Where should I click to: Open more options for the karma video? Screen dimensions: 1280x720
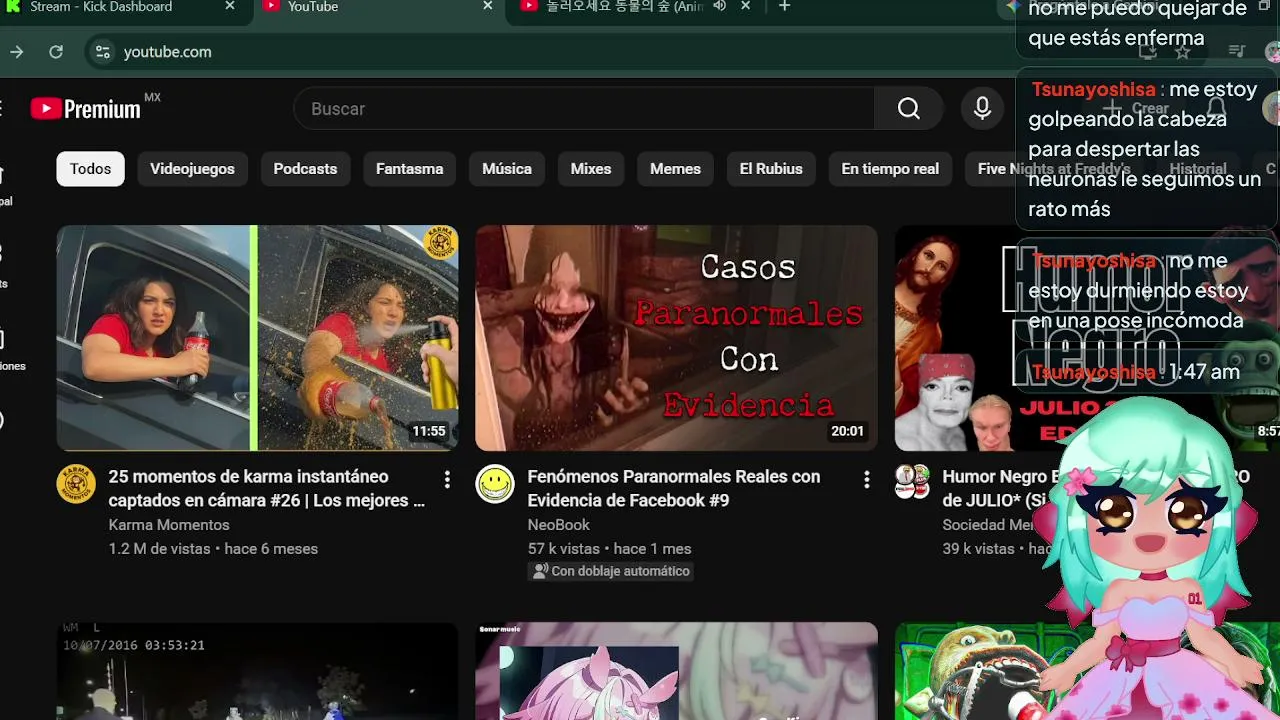click(447, 480)
